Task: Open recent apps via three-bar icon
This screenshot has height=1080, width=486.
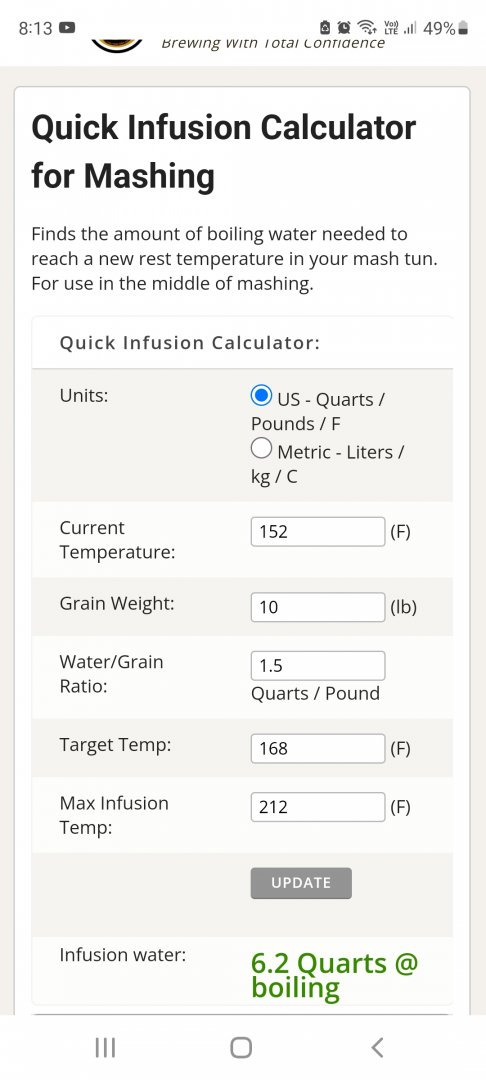Action: (105, 1048)
